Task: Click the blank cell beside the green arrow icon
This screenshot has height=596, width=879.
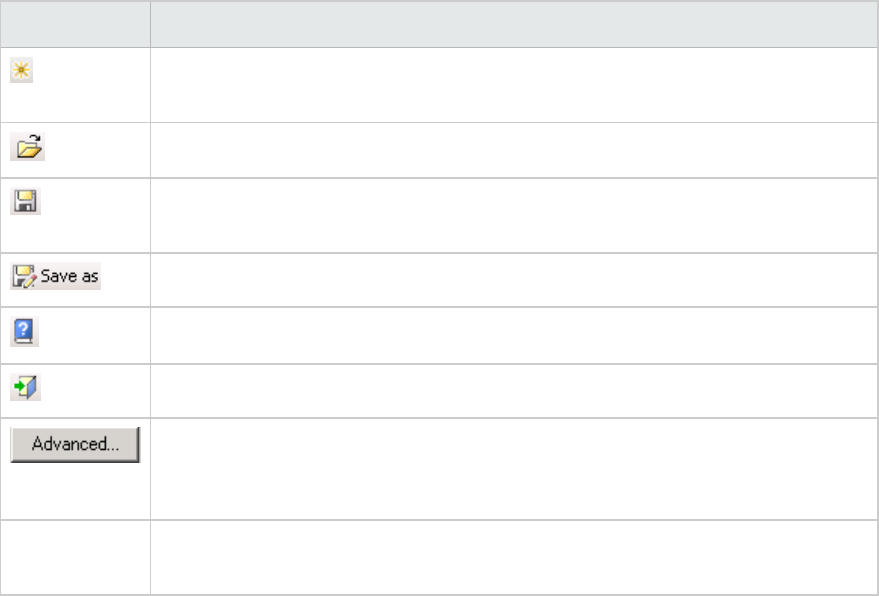Action: coord(514,390)
